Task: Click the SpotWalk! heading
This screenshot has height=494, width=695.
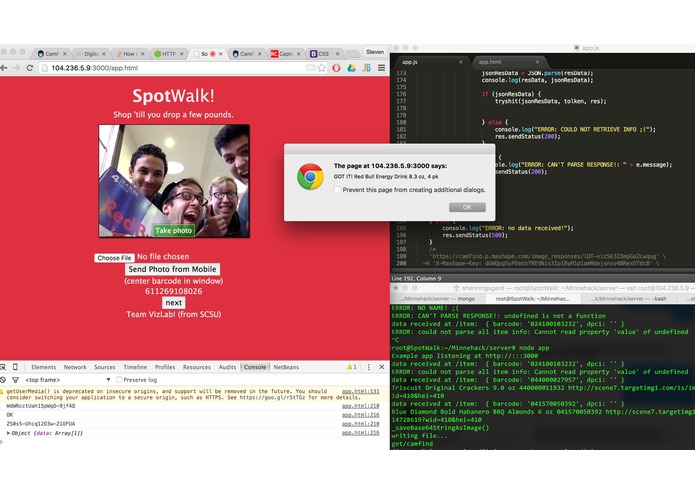Action: pyautogui.click(x=173, y=96)
